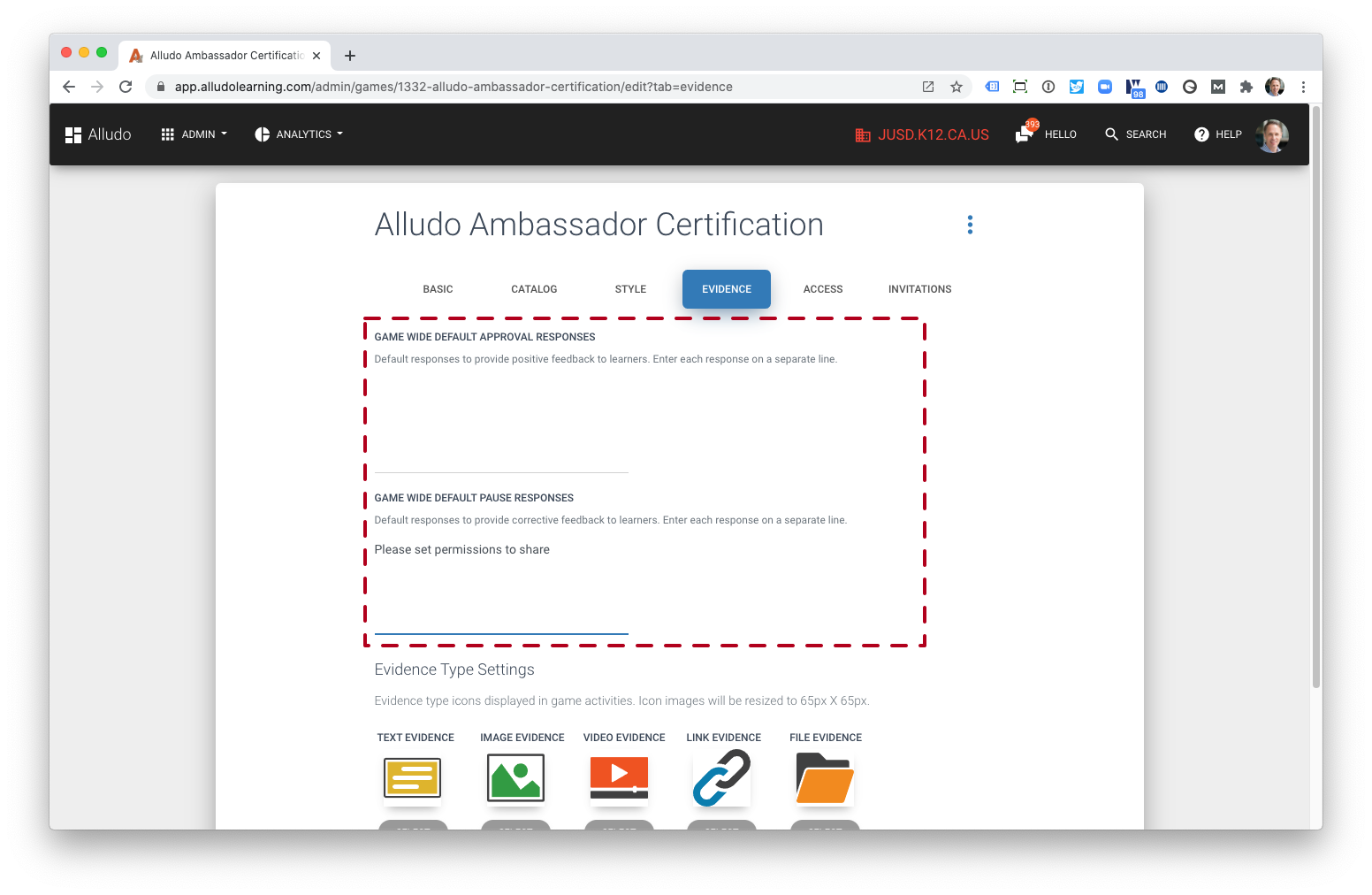1372x895 pixels.
Task: Open the Chrome three-dot menu
Action: [x=1303, y=87]
